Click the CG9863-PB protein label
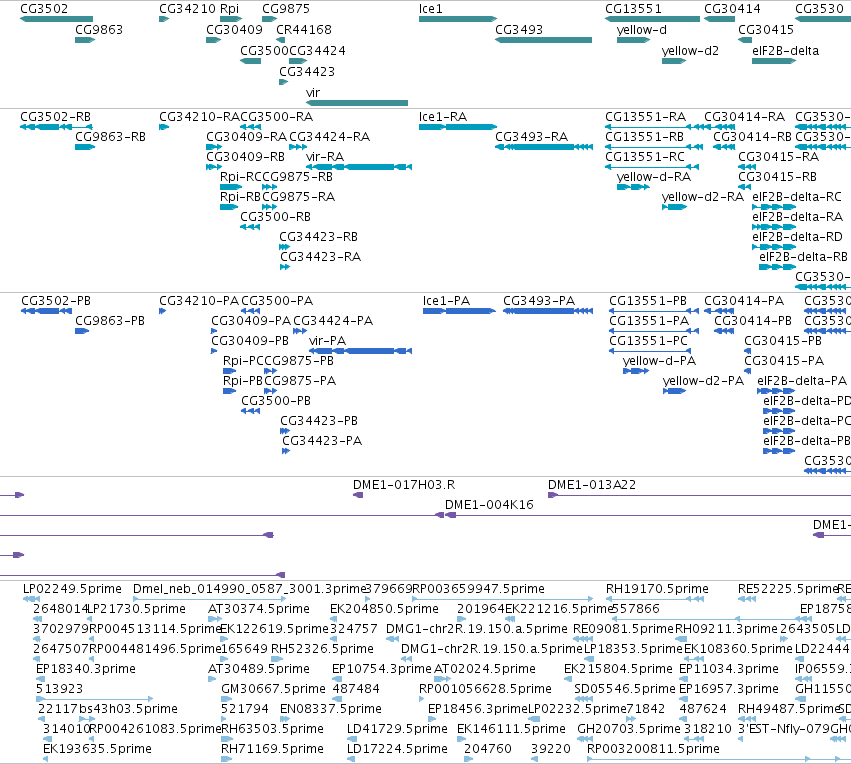 pyautogui.click(x=110, y=321)
